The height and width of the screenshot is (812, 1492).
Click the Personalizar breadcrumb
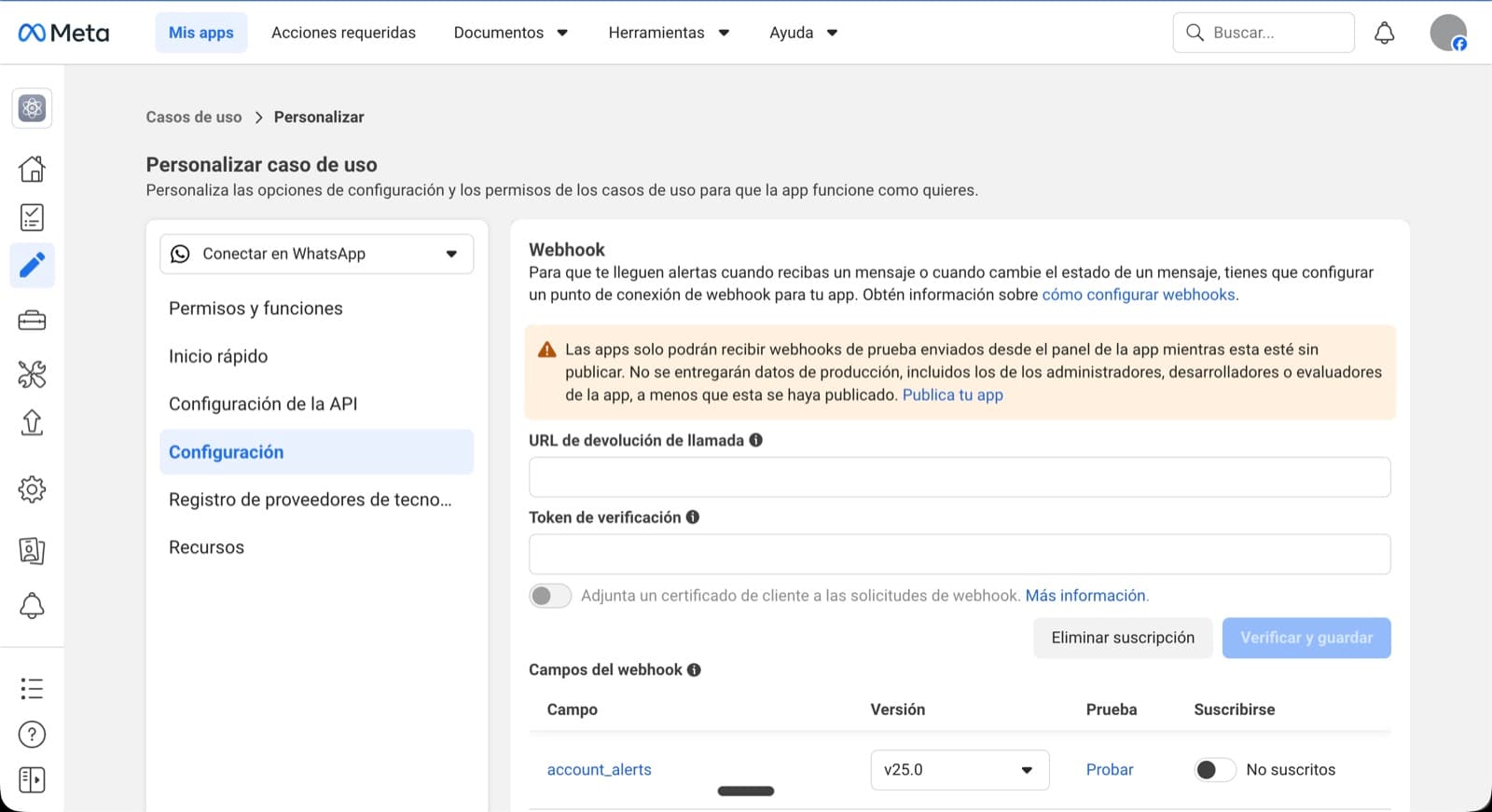coord(319,117)
